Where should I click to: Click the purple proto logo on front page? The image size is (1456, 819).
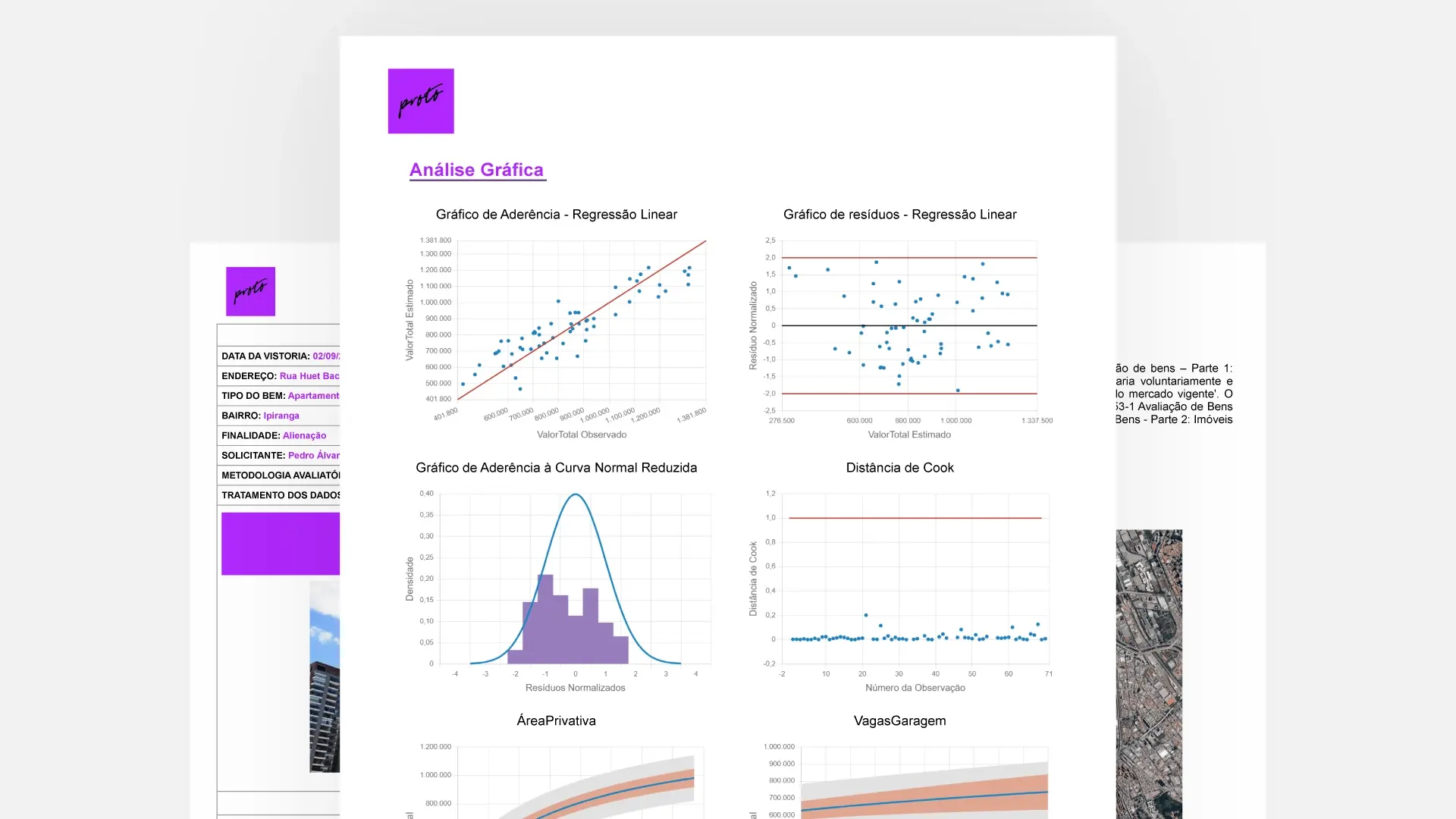[x=421, y=101]
